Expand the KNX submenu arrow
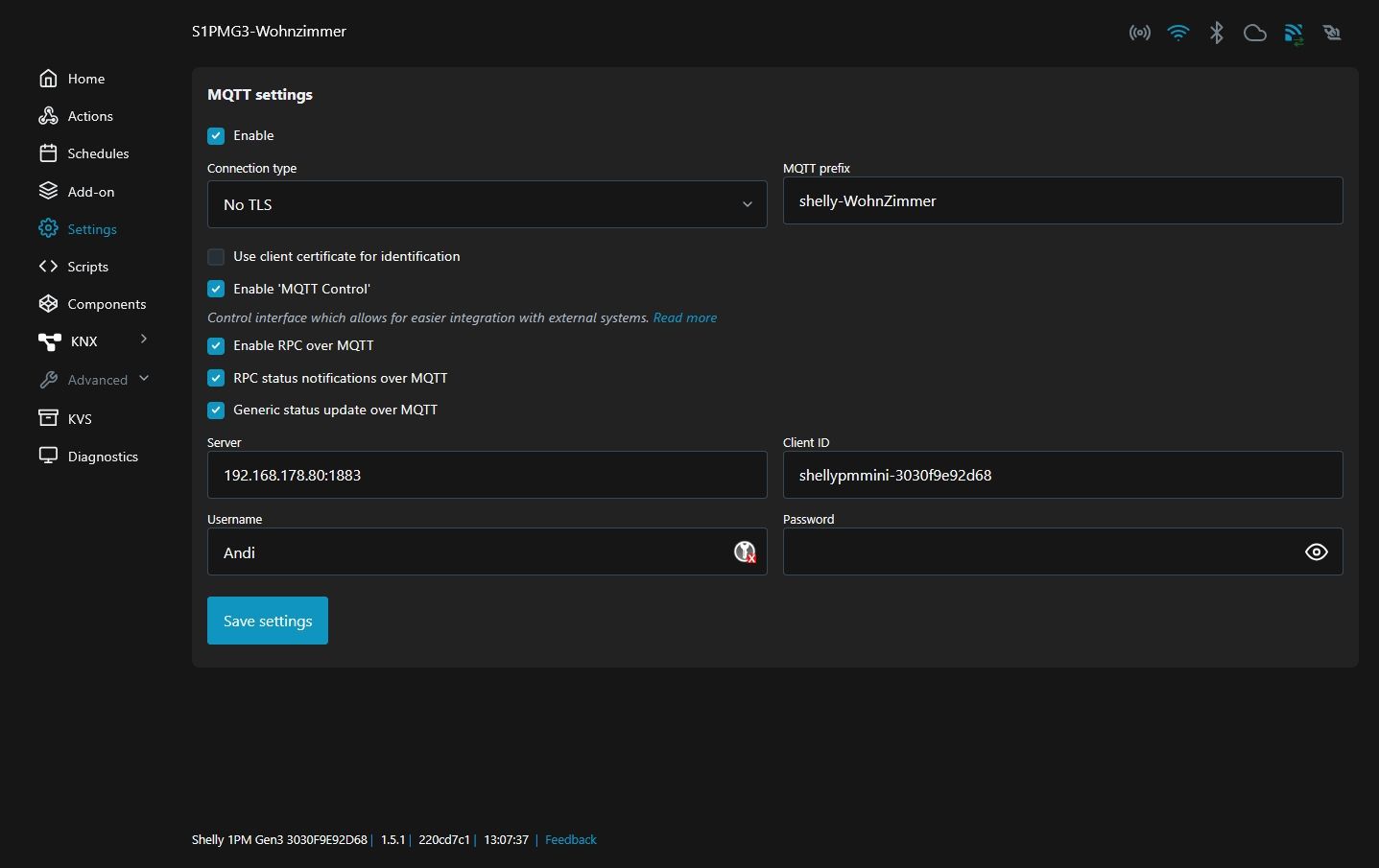 point(144,340)
